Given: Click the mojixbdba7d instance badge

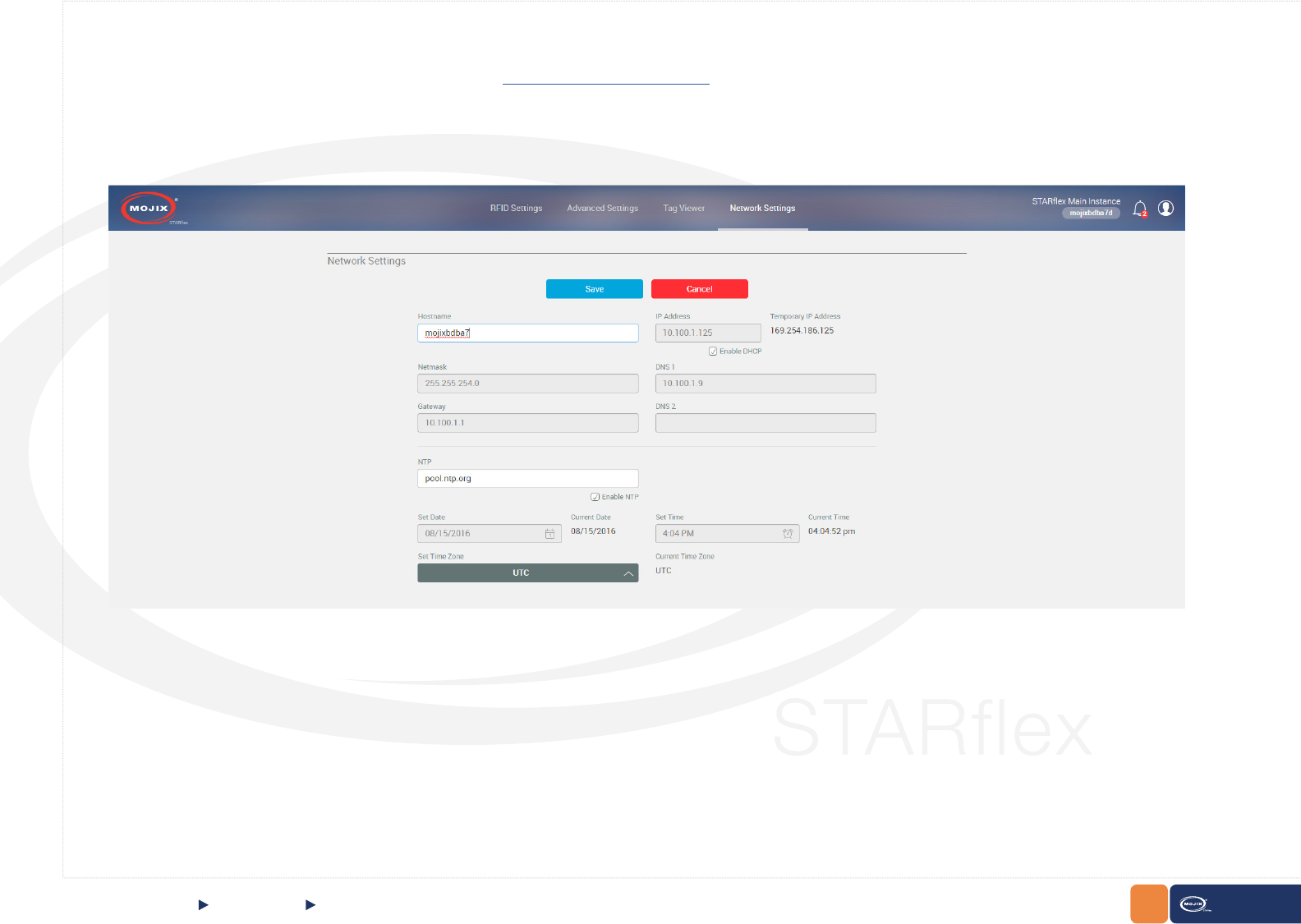Looking at the screenshot, I should click(1091, 213).
